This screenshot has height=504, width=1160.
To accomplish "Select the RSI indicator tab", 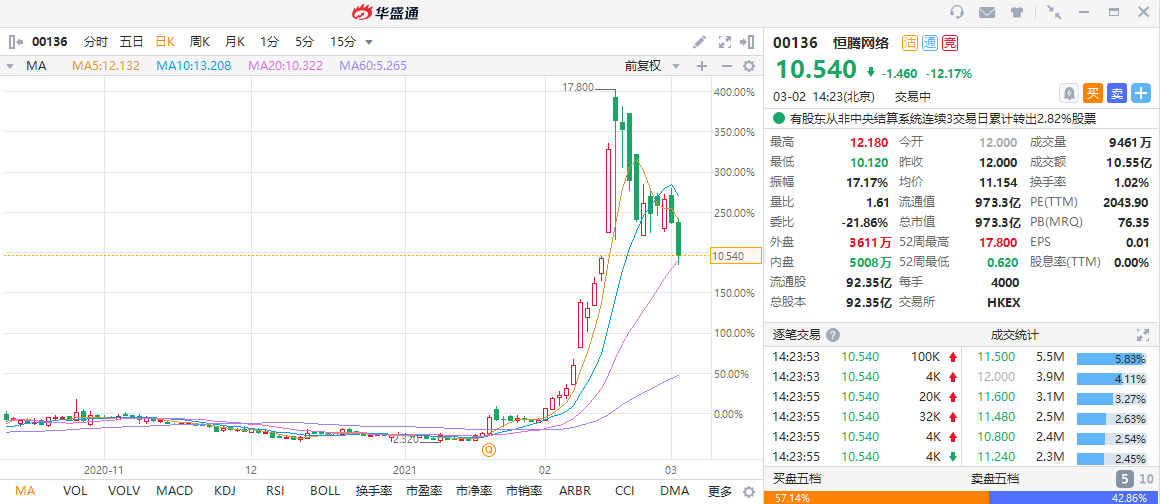I will tap(275, 491).
